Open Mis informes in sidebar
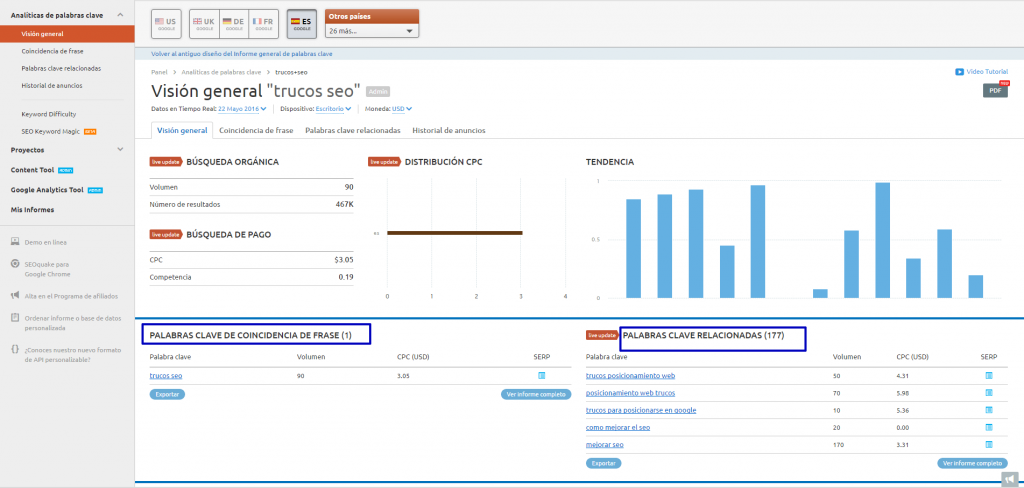This screenshot has height=488, width=1024. (x=32, y=210)
